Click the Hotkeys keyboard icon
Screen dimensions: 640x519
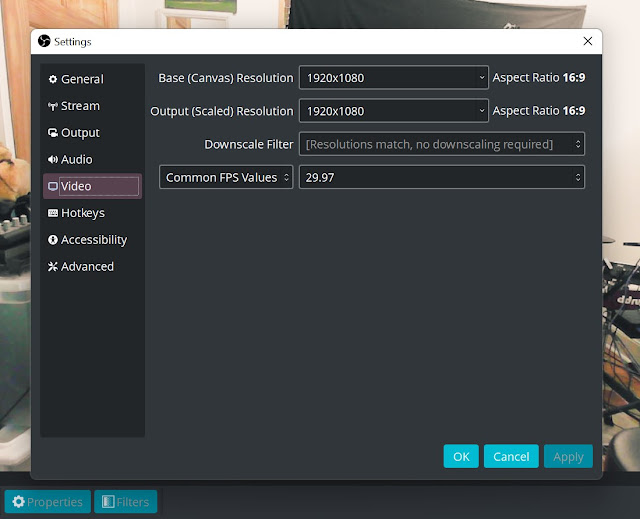(53, 213)
